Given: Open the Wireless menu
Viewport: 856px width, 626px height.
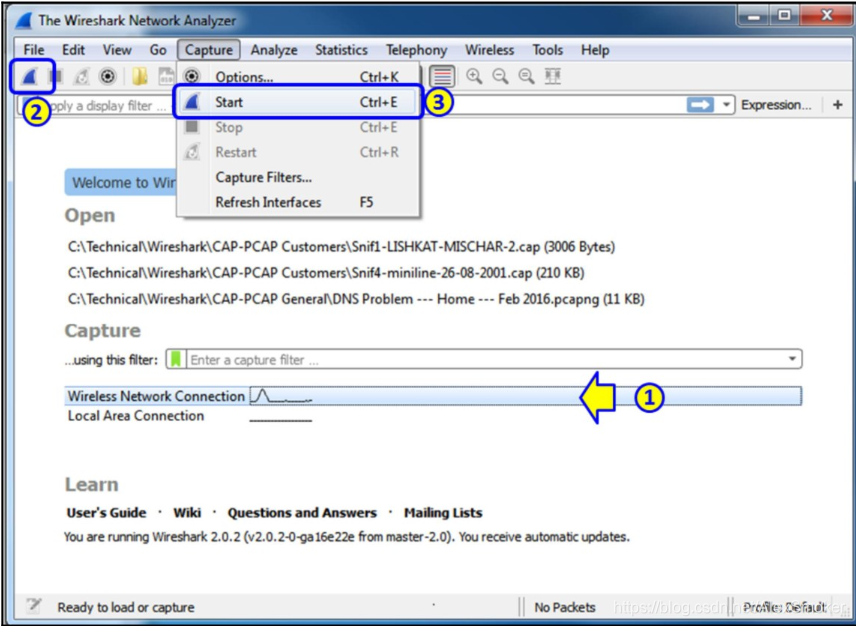Looking at the screenshot, I should coord(490,50).
